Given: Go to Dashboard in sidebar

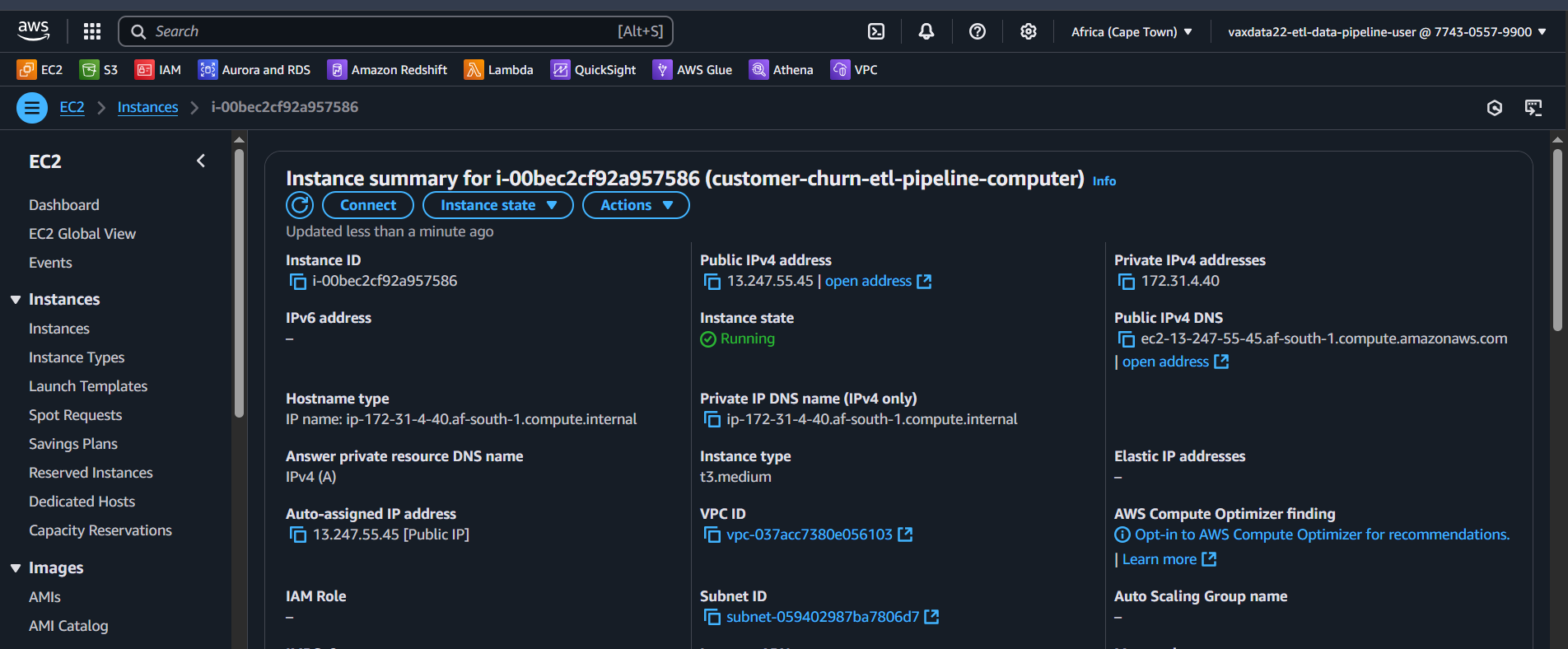Looking at the screenshot, I should [64, 205].
